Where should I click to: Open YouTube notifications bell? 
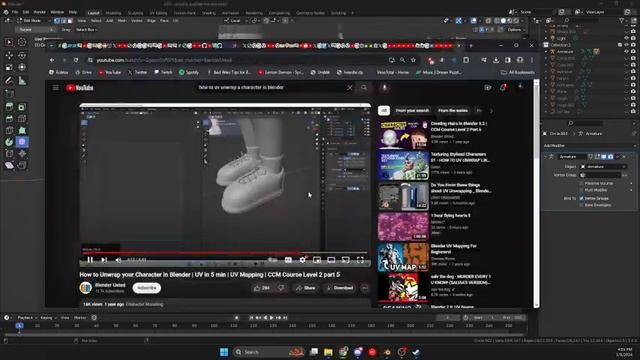pyautogui.click(x=503, y=87)
